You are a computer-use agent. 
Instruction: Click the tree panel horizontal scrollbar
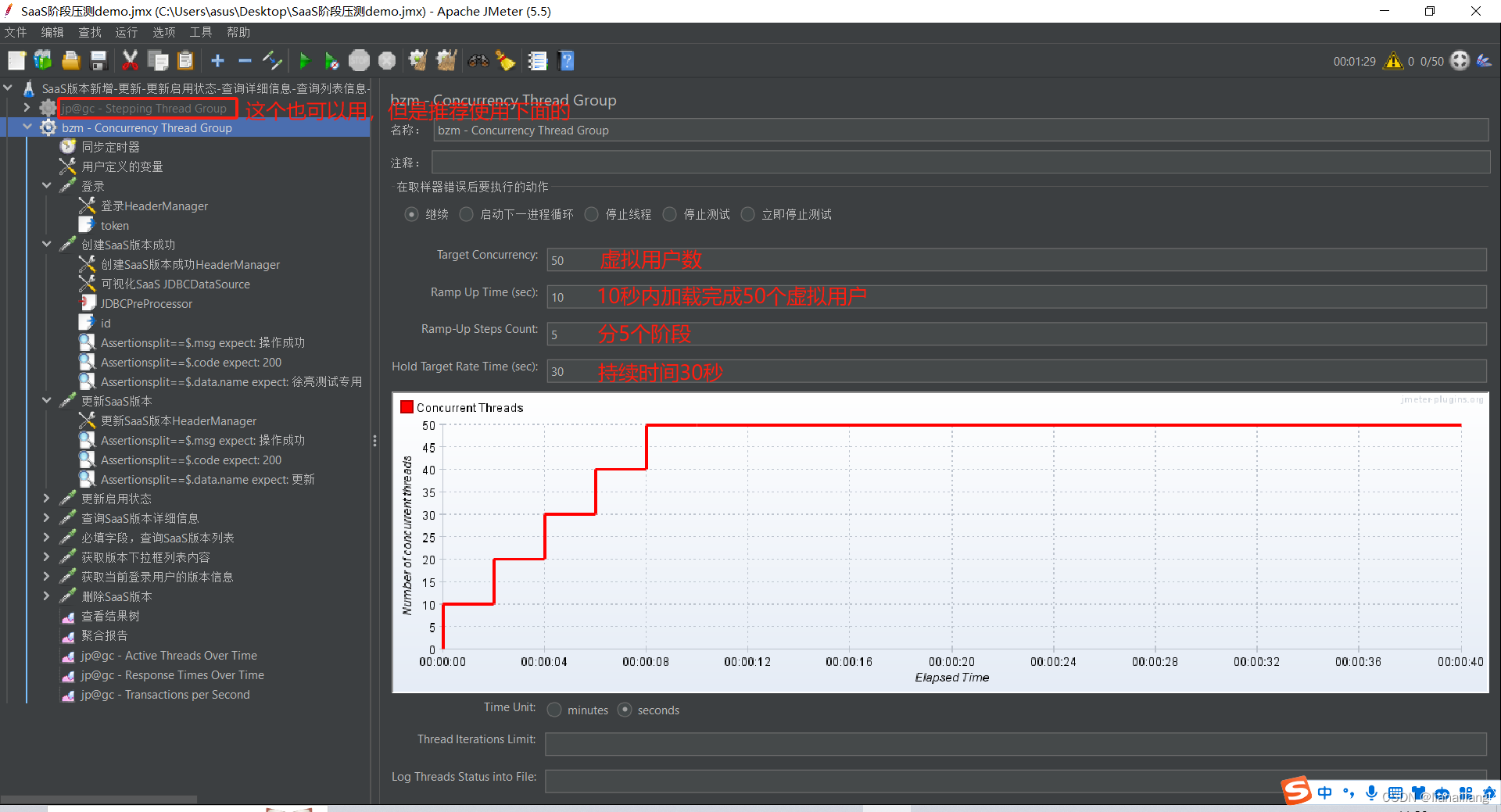(99, 799)
